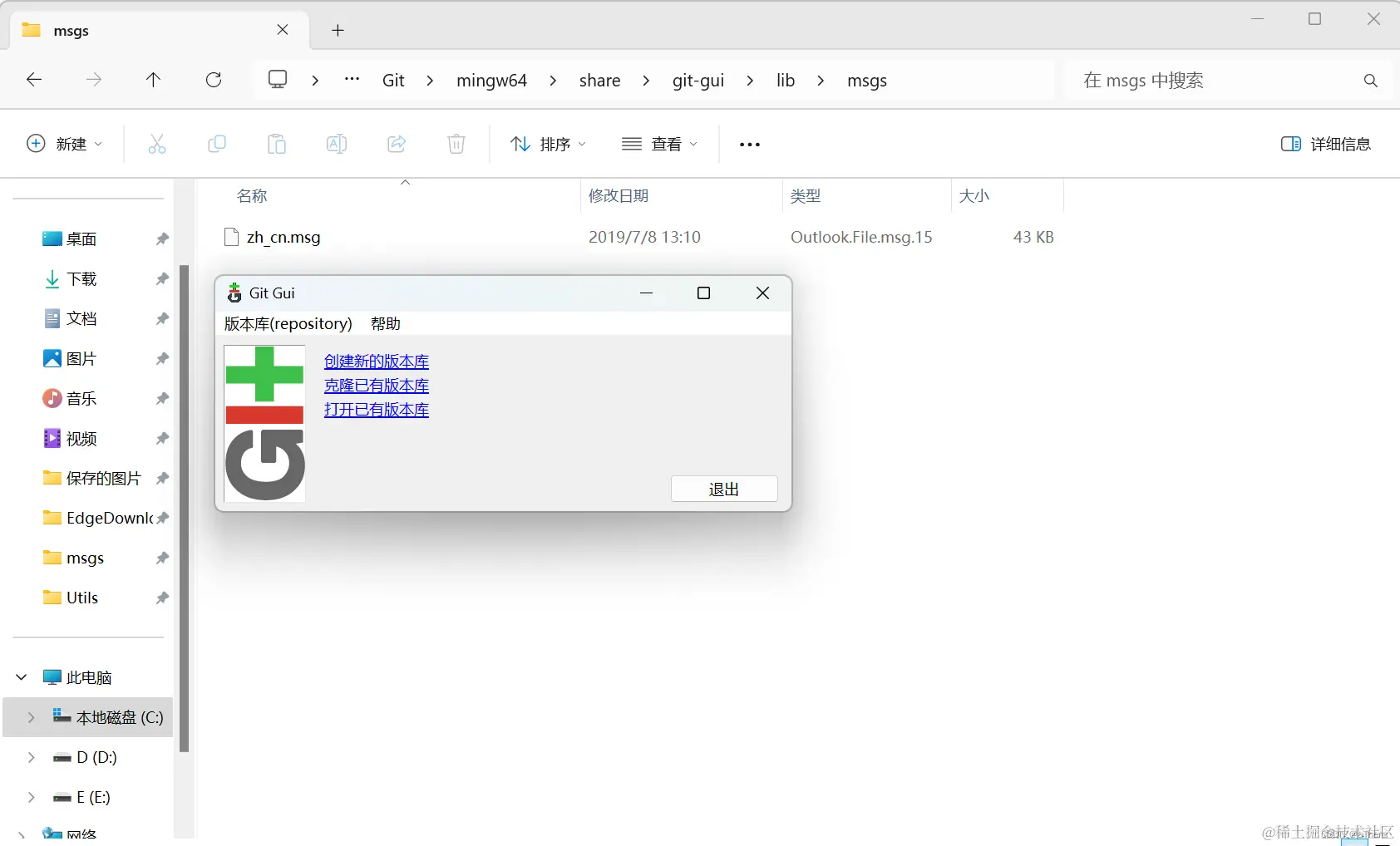Expand the chevron after mingw64 in breadcrumb
Screen dimensions: 1400x846
(553, 81)
